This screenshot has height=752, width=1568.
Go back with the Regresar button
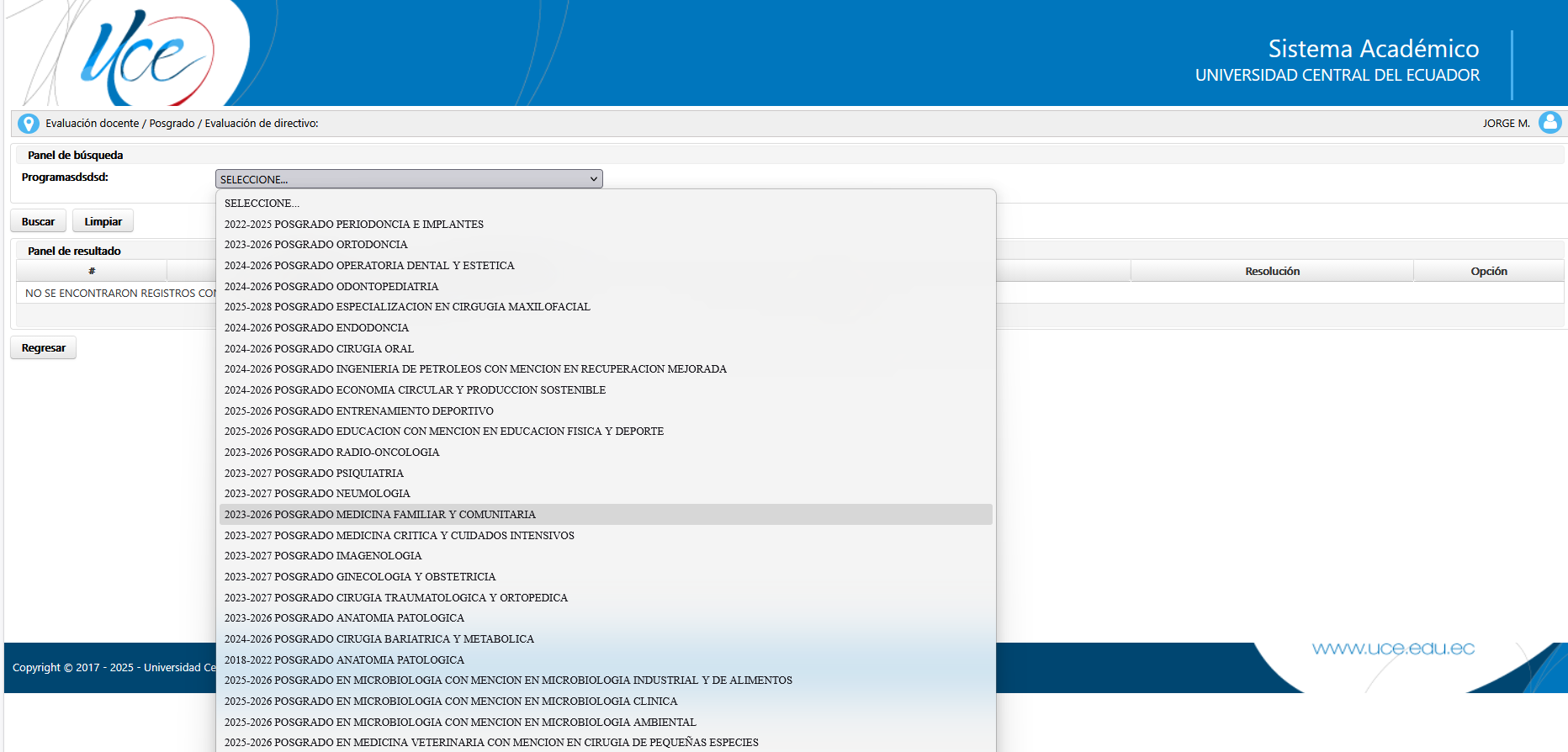43,348
